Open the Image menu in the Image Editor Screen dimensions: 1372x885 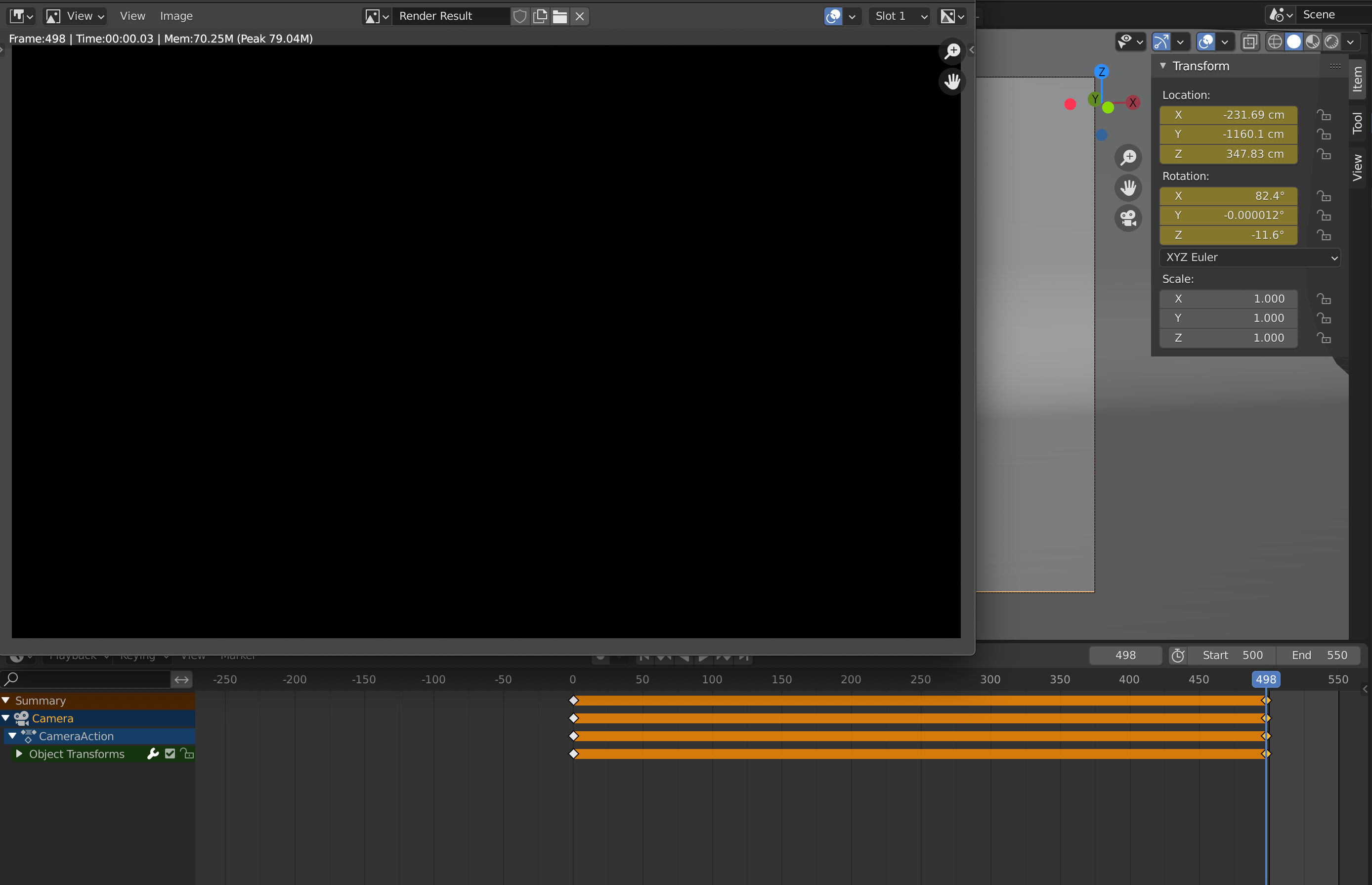tap(176, 15)
